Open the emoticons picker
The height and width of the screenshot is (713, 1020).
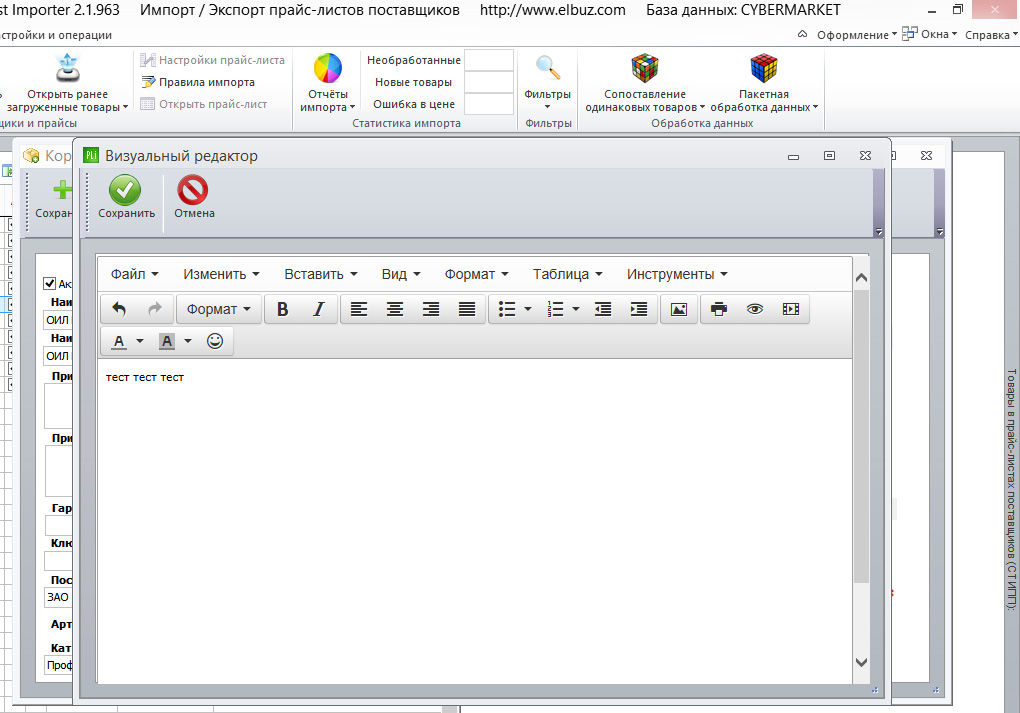click(x=215, y=341)
